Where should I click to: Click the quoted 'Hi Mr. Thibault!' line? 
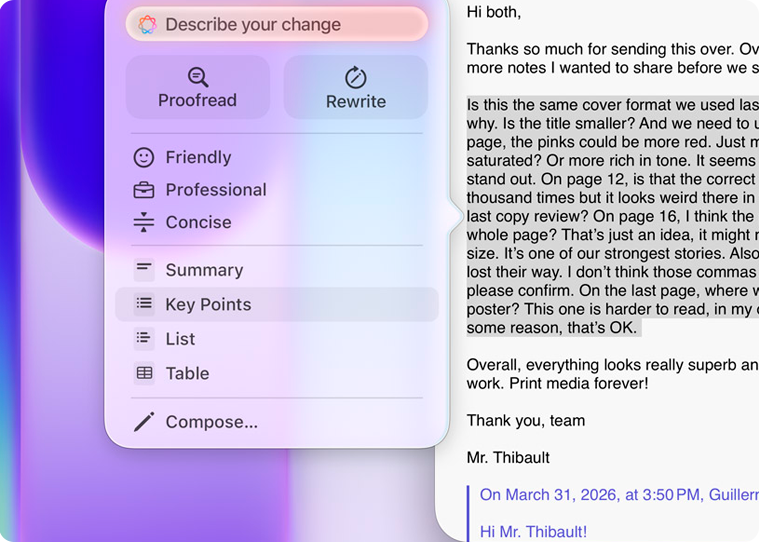[x=533, y=532]
